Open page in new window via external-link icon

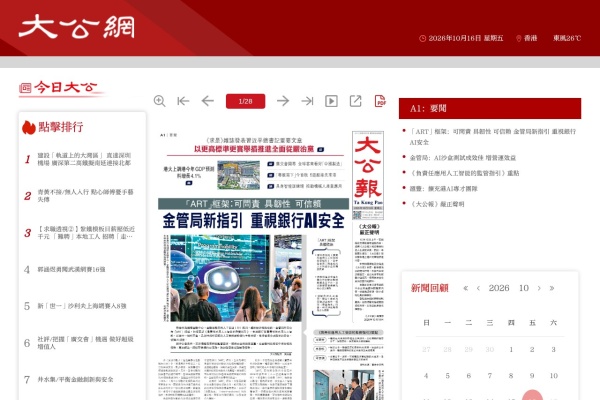(x=355, y=101)
